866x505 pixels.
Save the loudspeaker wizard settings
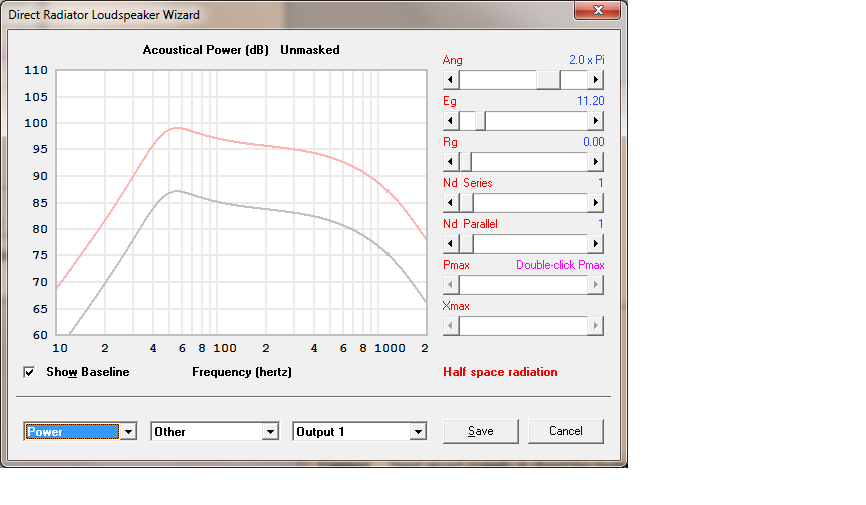click(480, 431)
